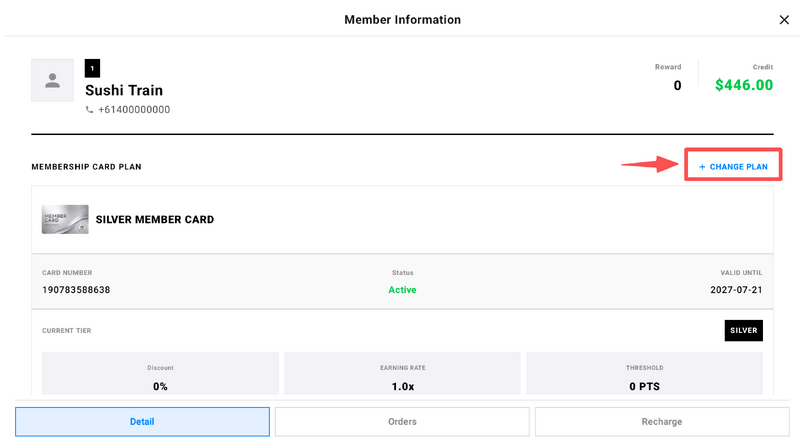
Task: Click the Member Information title
Action: point(403,20)
